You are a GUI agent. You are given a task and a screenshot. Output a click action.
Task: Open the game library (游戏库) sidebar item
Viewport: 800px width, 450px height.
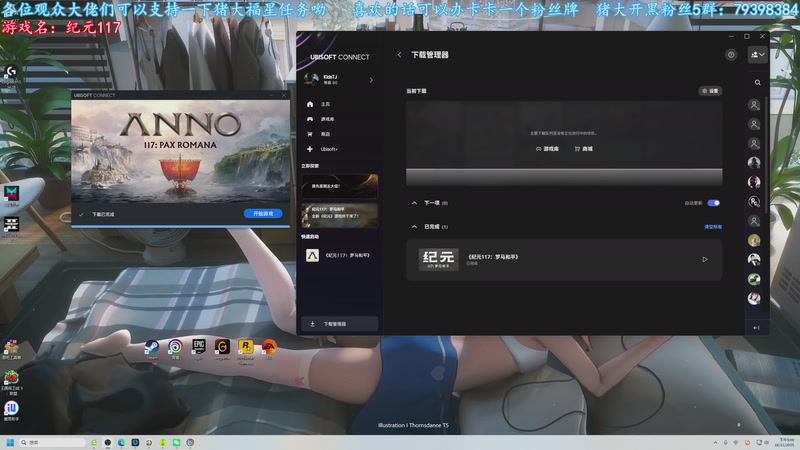tap(320, 119)
